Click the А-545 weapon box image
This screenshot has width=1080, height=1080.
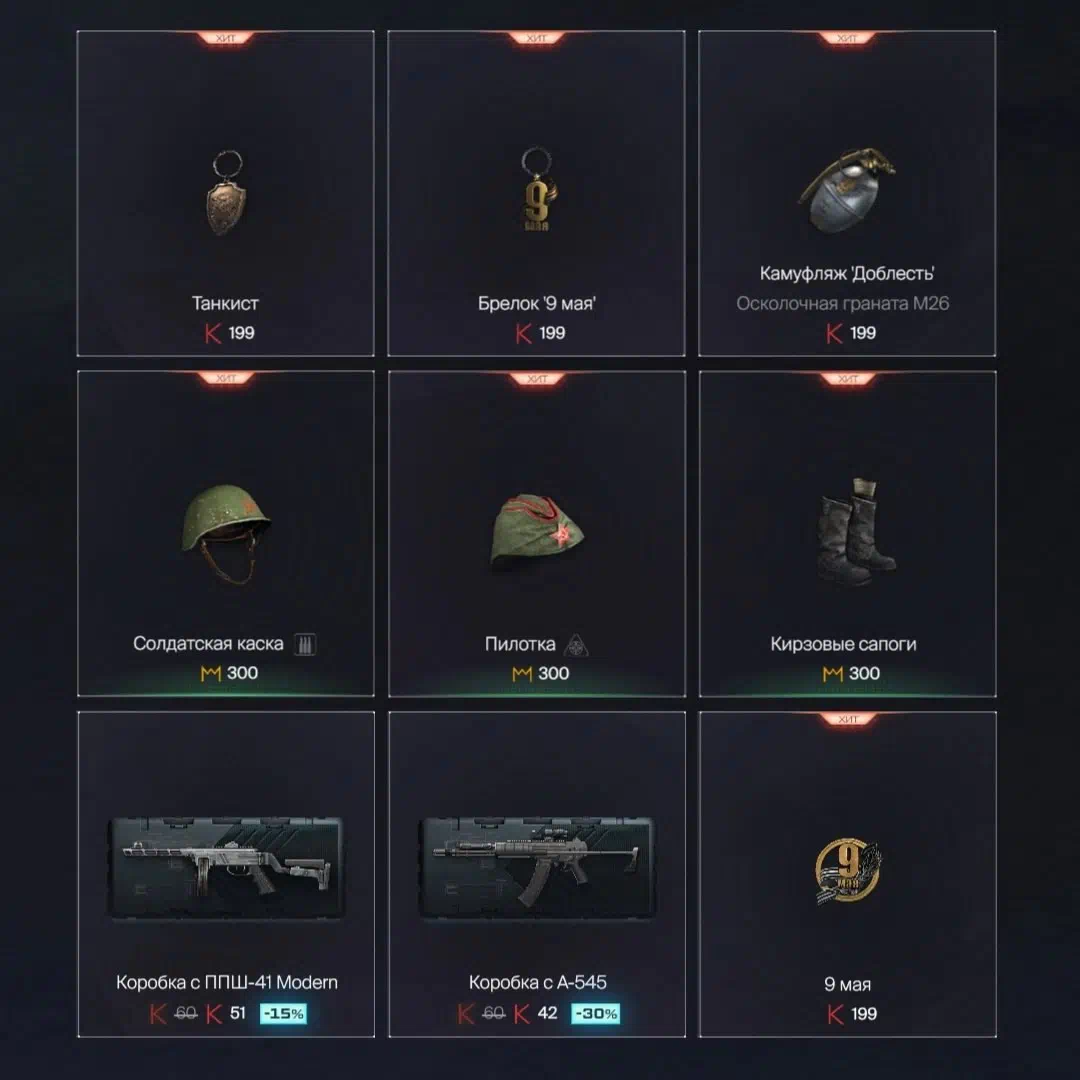point(537,868)
